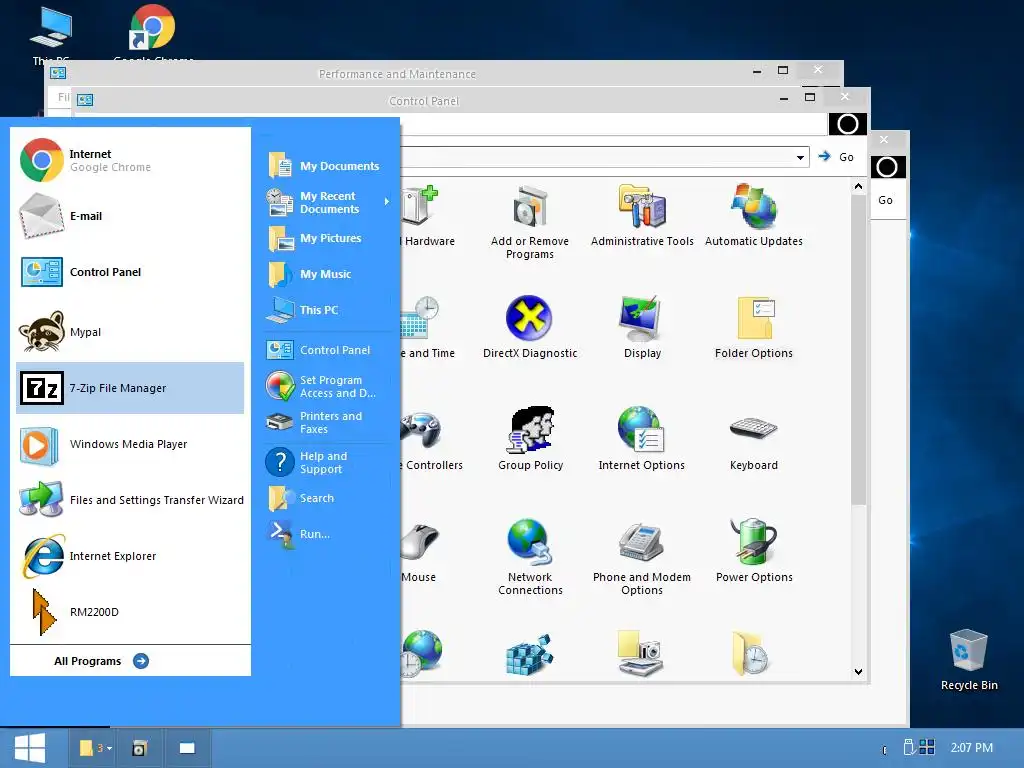Viewport: 1024px width, 768px height.
Task: Open Administrative Tools
Action: (x=642, y=217)
